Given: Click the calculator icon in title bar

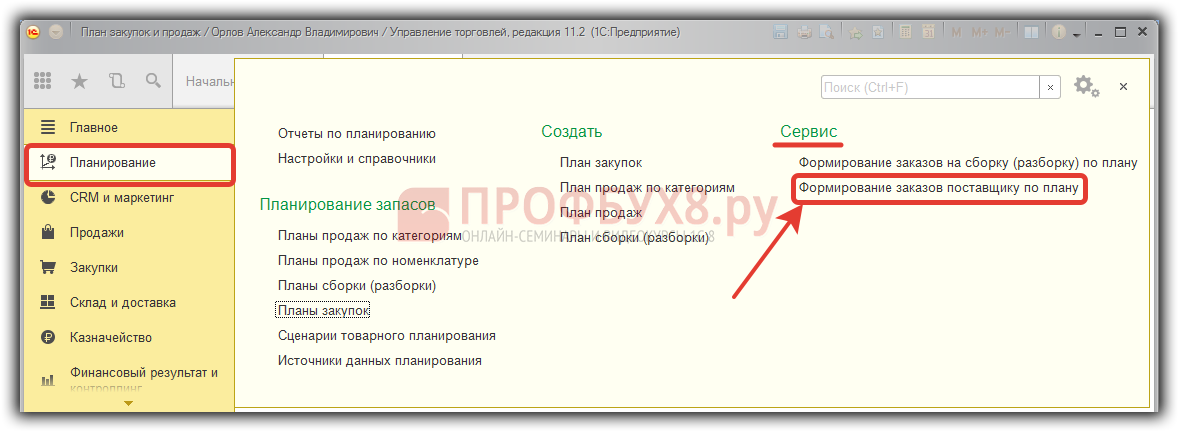Looking at the screenshot, I should click(905, 33).
